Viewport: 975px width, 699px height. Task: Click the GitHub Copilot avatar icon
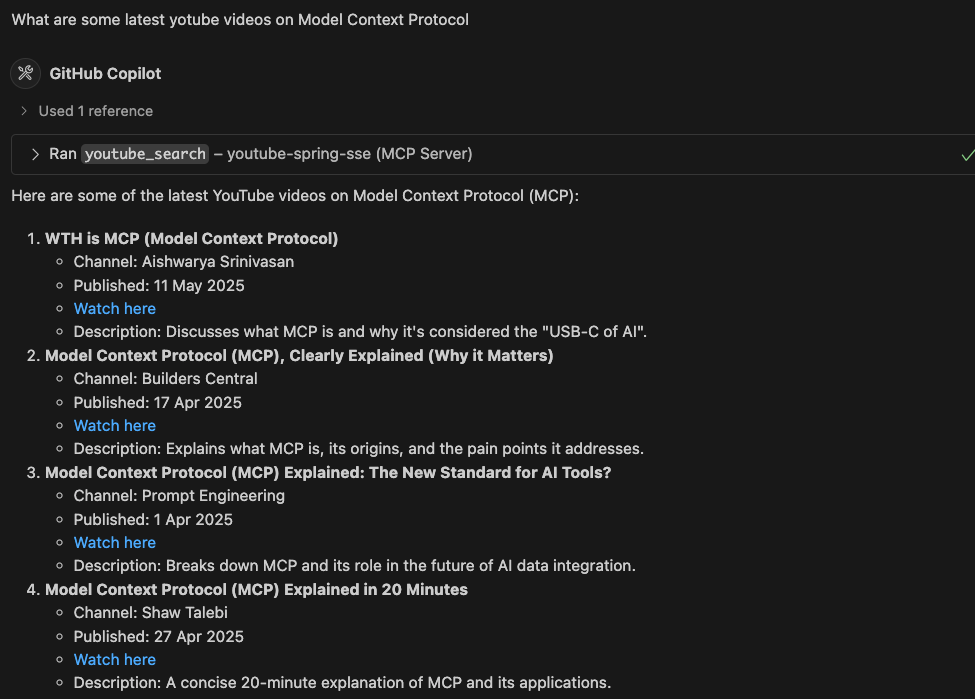[26, 73]
